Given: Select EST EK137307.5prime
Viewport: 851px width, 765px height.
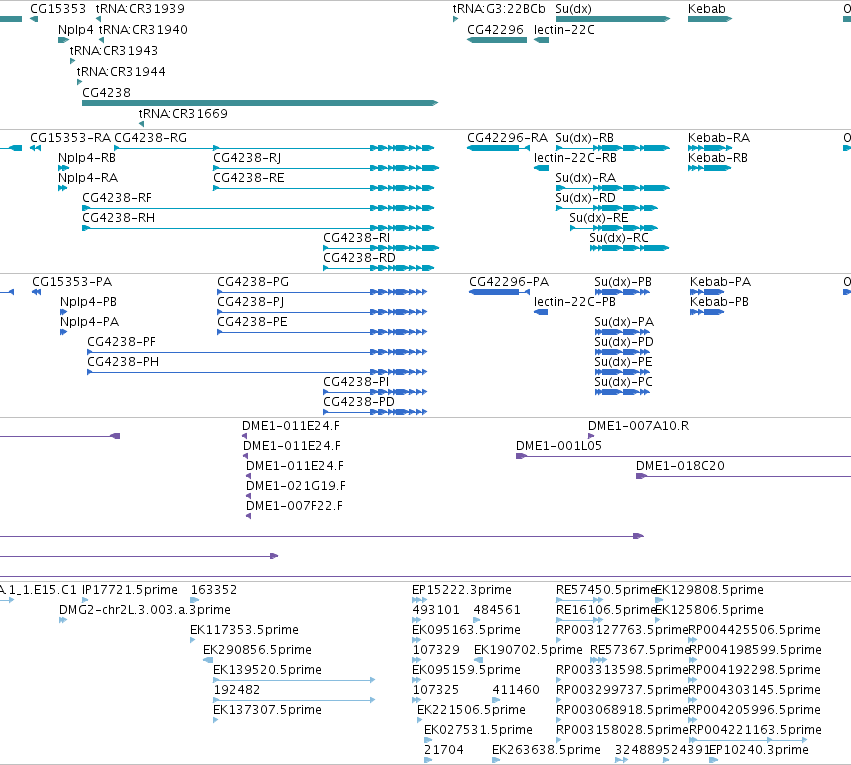Looking at the screenshot, I should pyautogui.click(x=268, y=710).
